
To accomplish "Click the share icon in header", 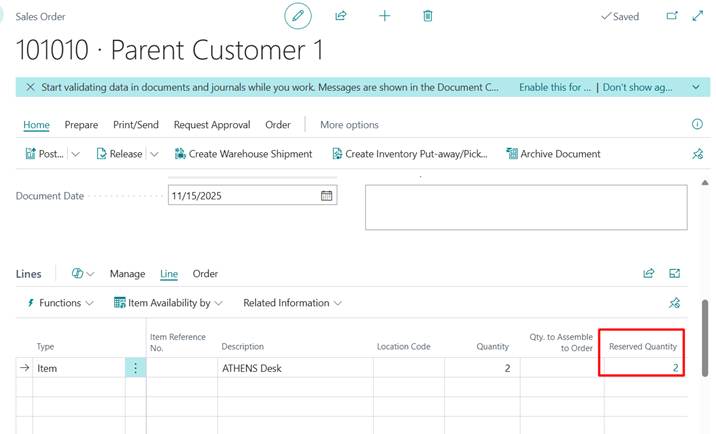I will (341, 16).
